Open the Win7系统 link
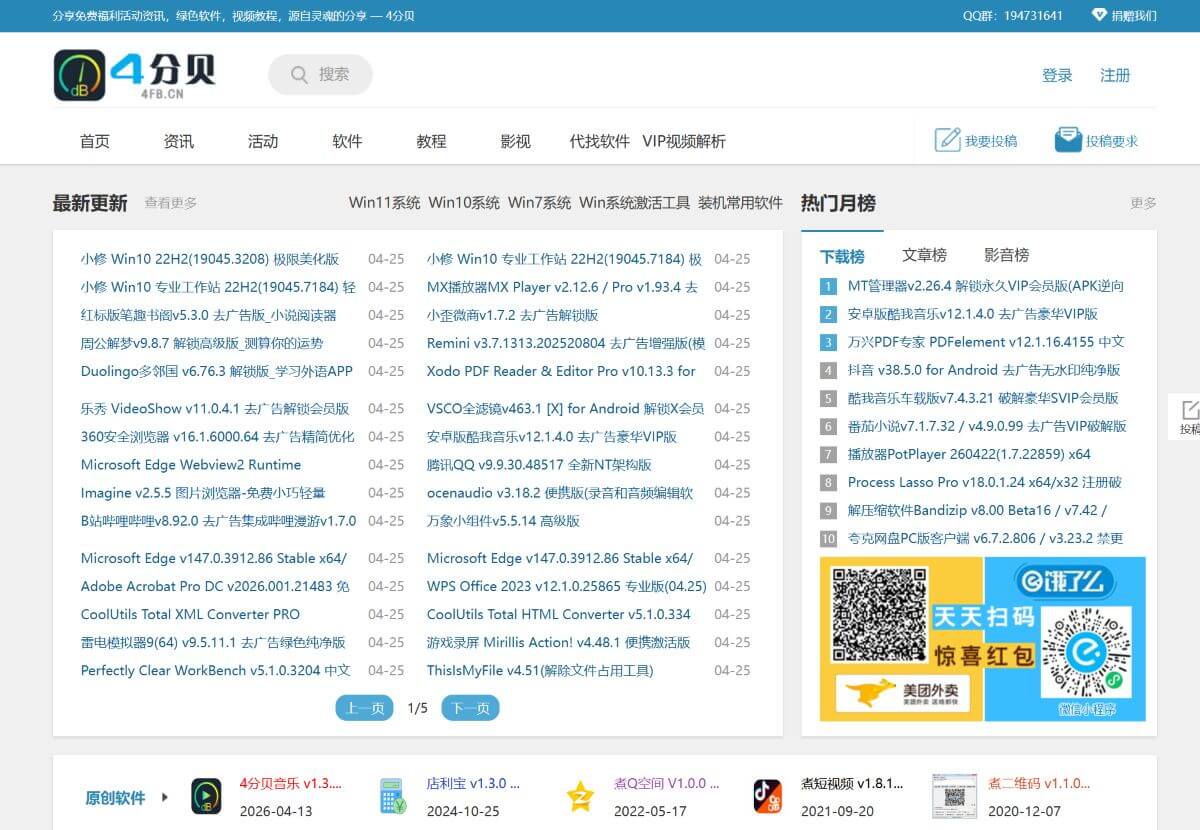 click(x=539, y=202)
